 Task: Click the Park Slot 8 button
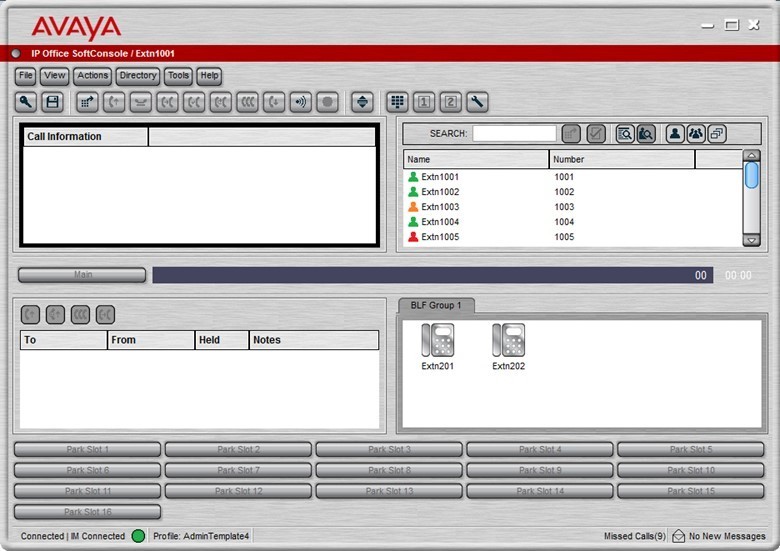click(x=390, y=470)
